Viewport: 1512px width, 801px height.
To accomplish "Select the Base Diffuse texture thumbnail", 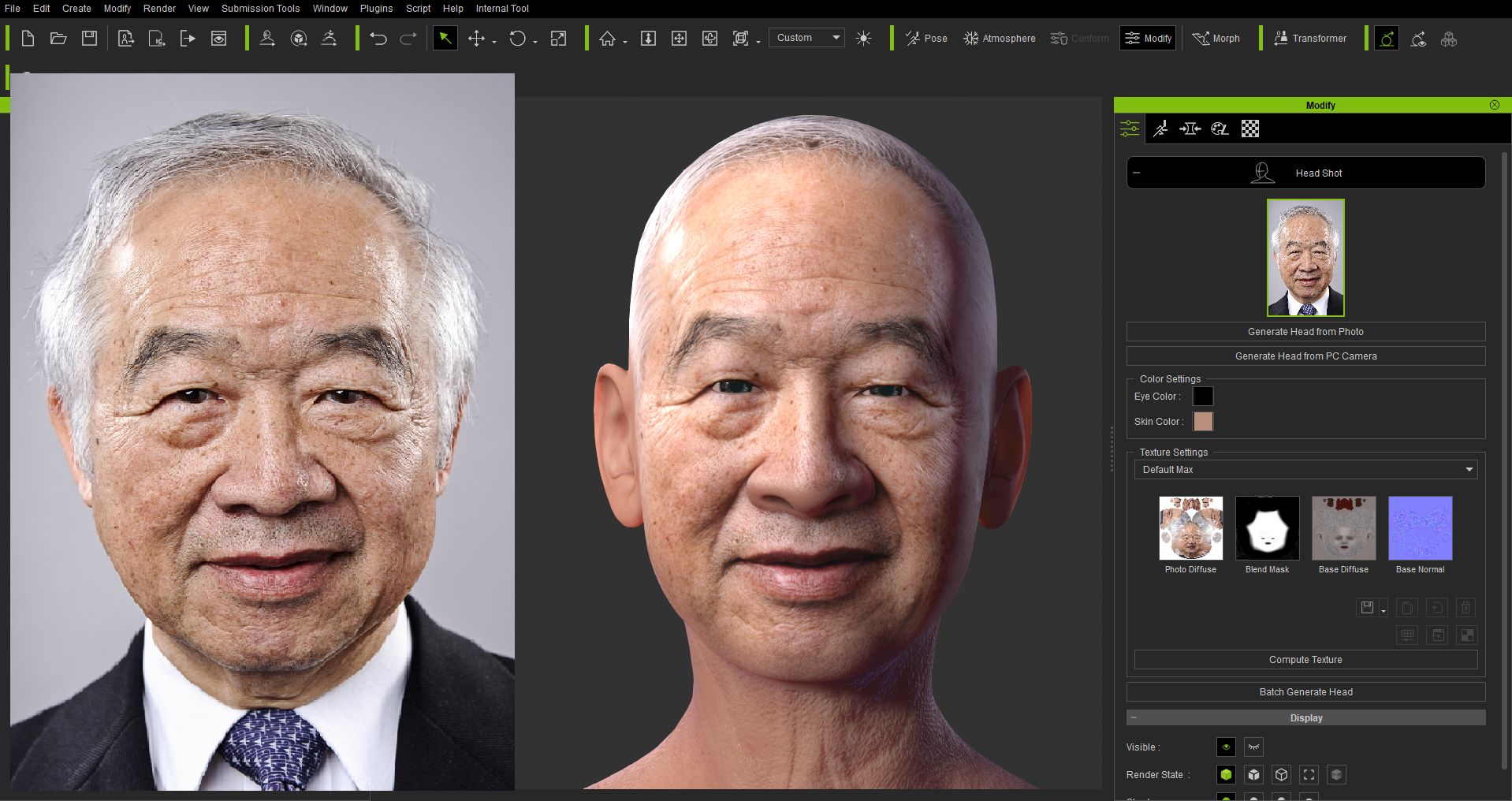I will 1344,528.
